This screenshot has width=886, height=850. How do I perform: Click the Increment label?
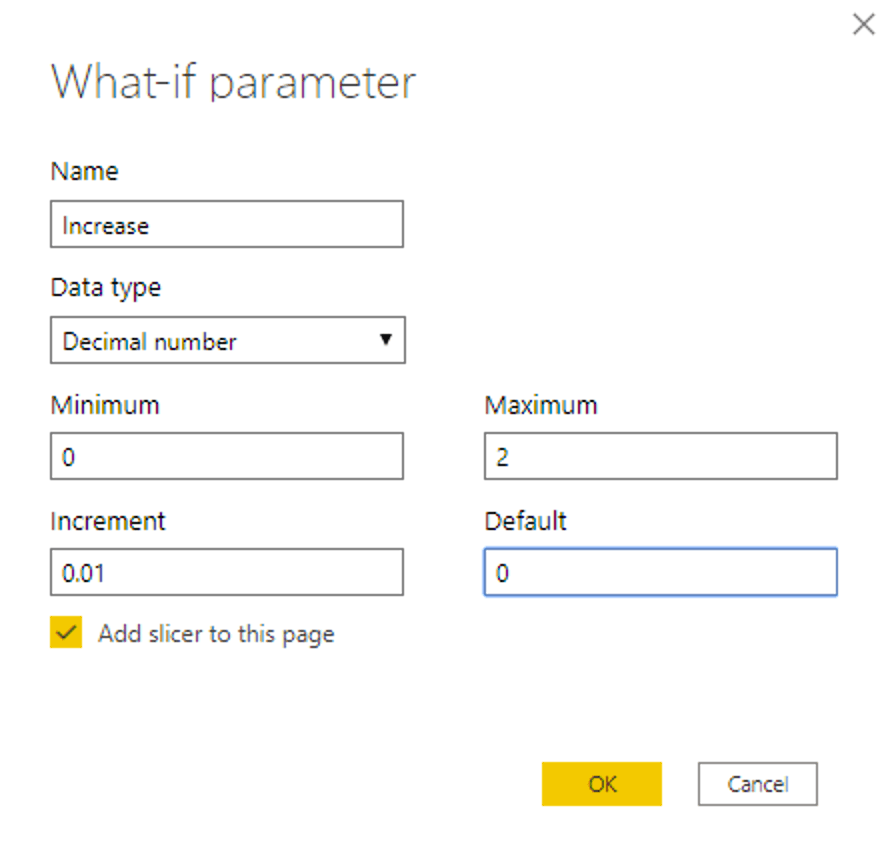click(108, 521)
